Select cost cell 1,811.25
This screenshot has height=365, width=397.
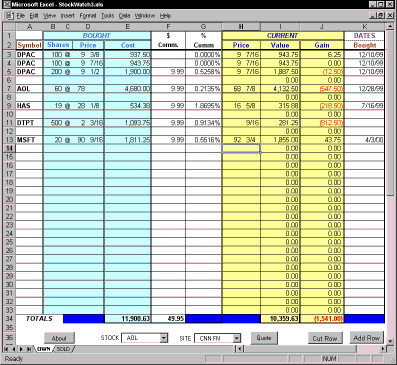coord(127,140)
